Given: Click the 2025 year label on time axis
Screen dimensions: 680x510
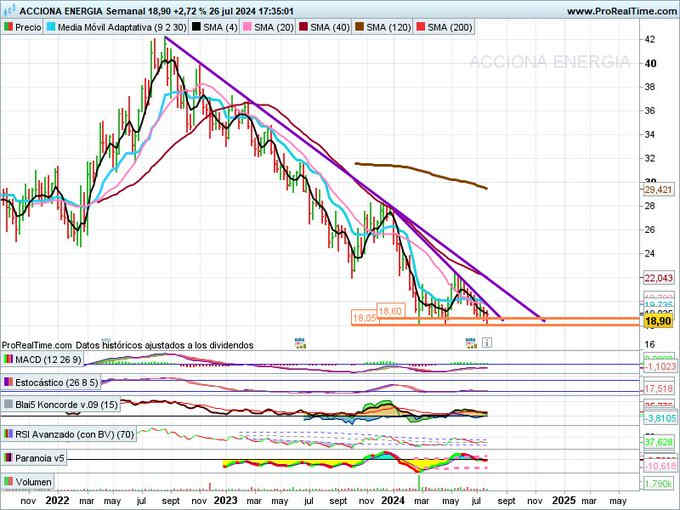Looking at the screenshot, I should point(564,500).
